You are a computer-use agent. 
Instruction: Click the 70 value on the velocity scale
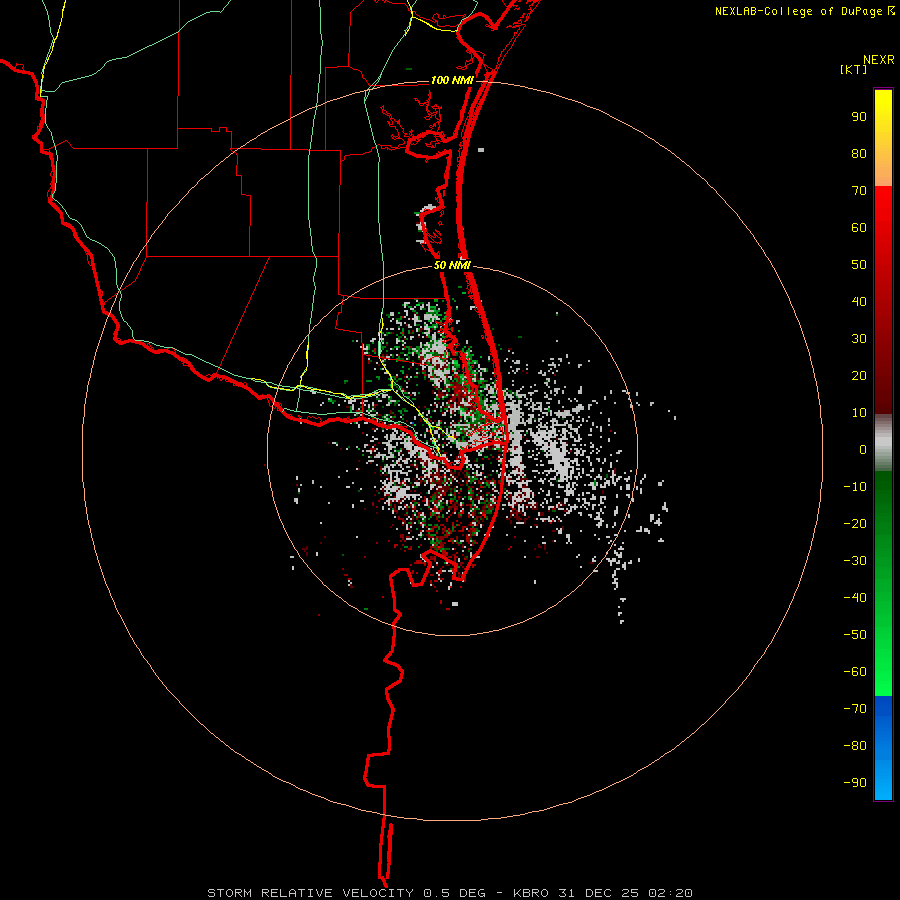[x=859, y=191]
